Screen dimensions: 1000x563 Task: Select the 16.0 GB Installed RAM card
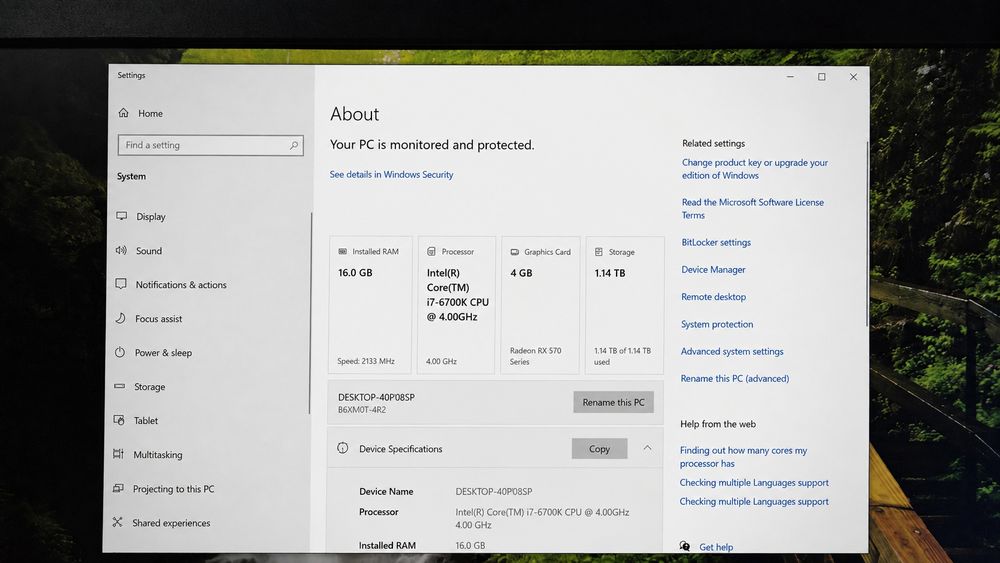coord(370,305)
